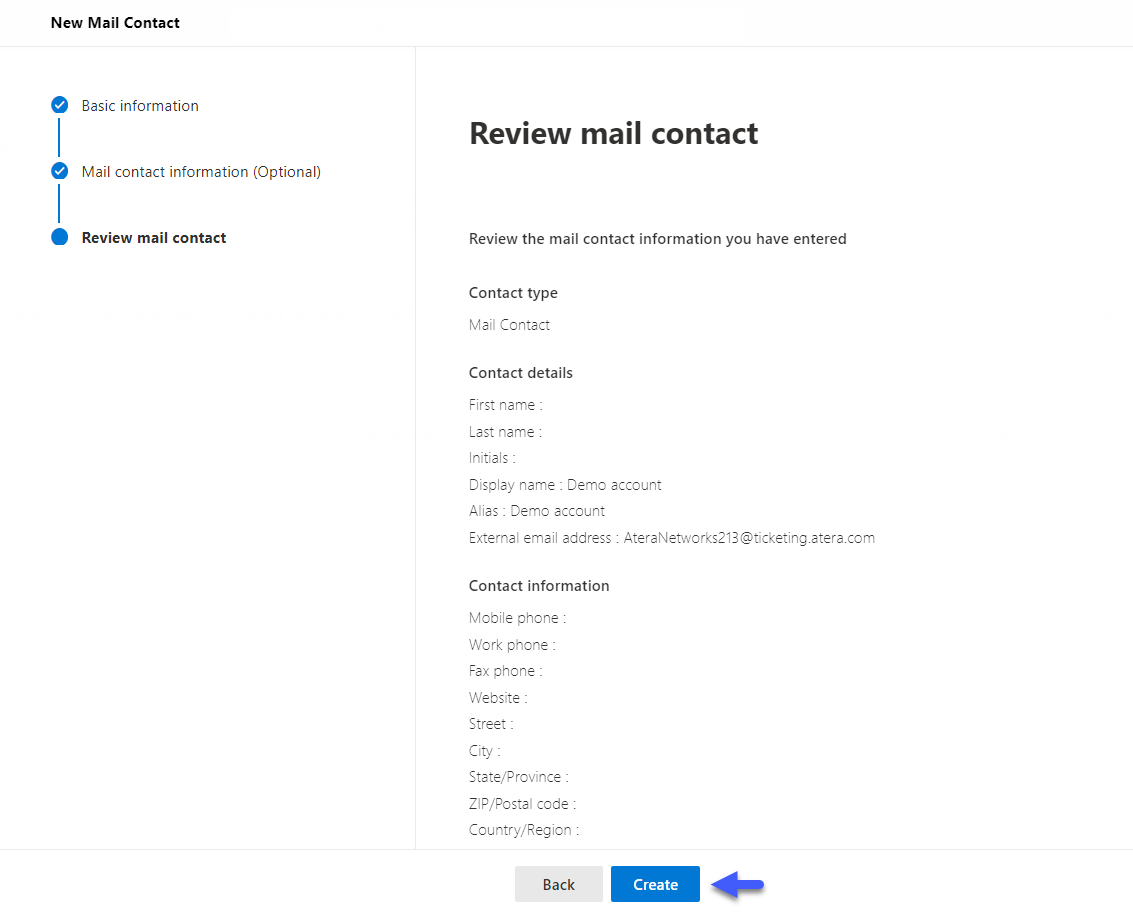The image size is (1133, 916).
Task: Open Mail contact information (Optional) step
Action: 201,172
